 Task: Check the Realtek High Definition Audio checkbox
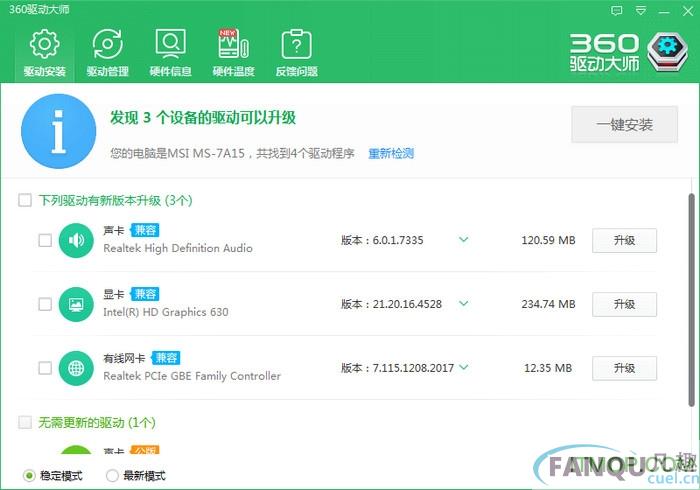(44, 241)
